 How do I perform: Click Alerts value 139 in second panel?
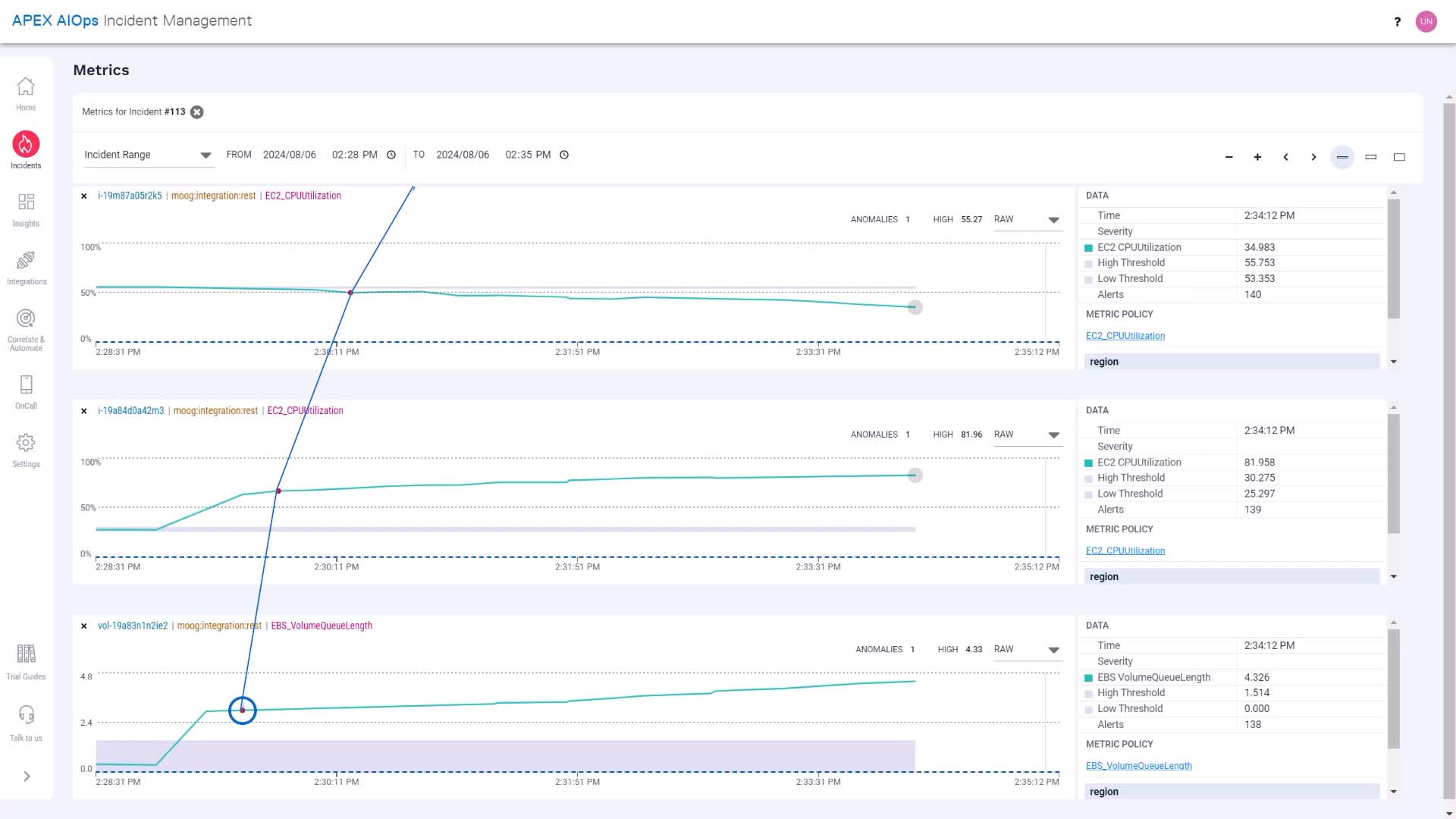(1253, 510)
